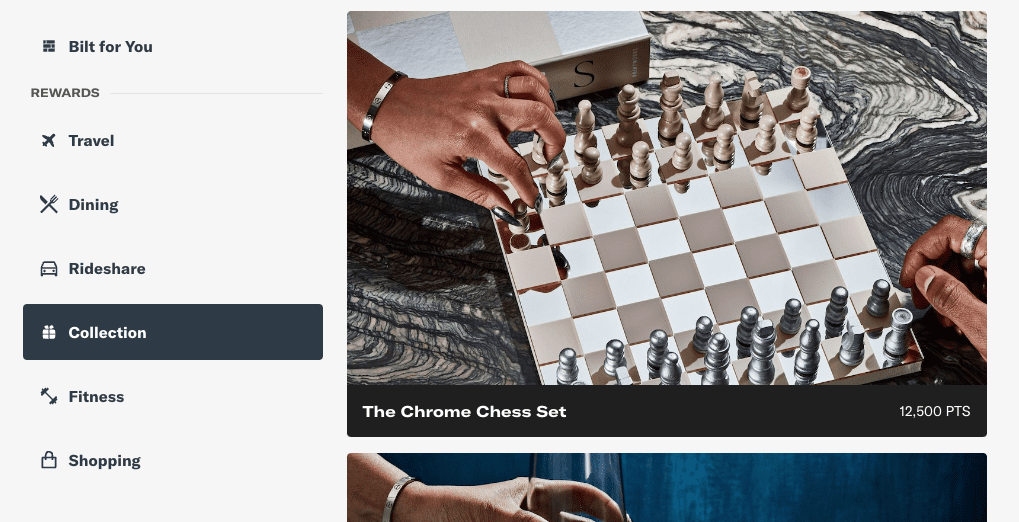1019x522 pixels.
Task: Go to Travel rewards
Action: point(173,140)
